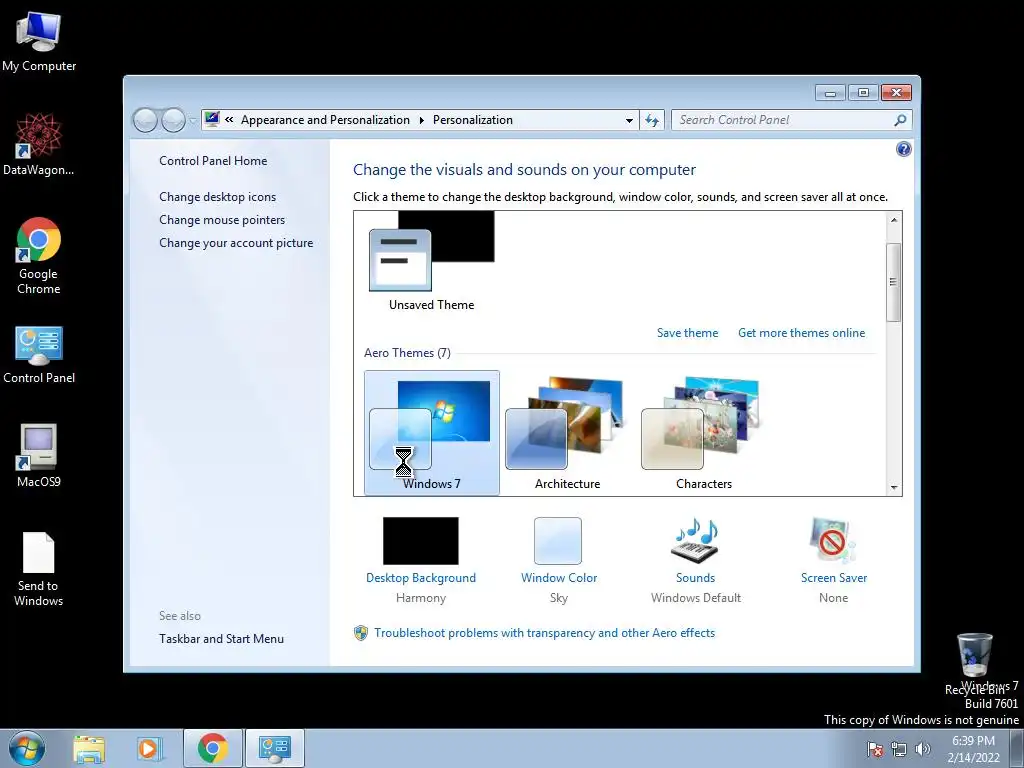
Task: Click the Aero Themes (7) header
Action: [x=408, y=353]
